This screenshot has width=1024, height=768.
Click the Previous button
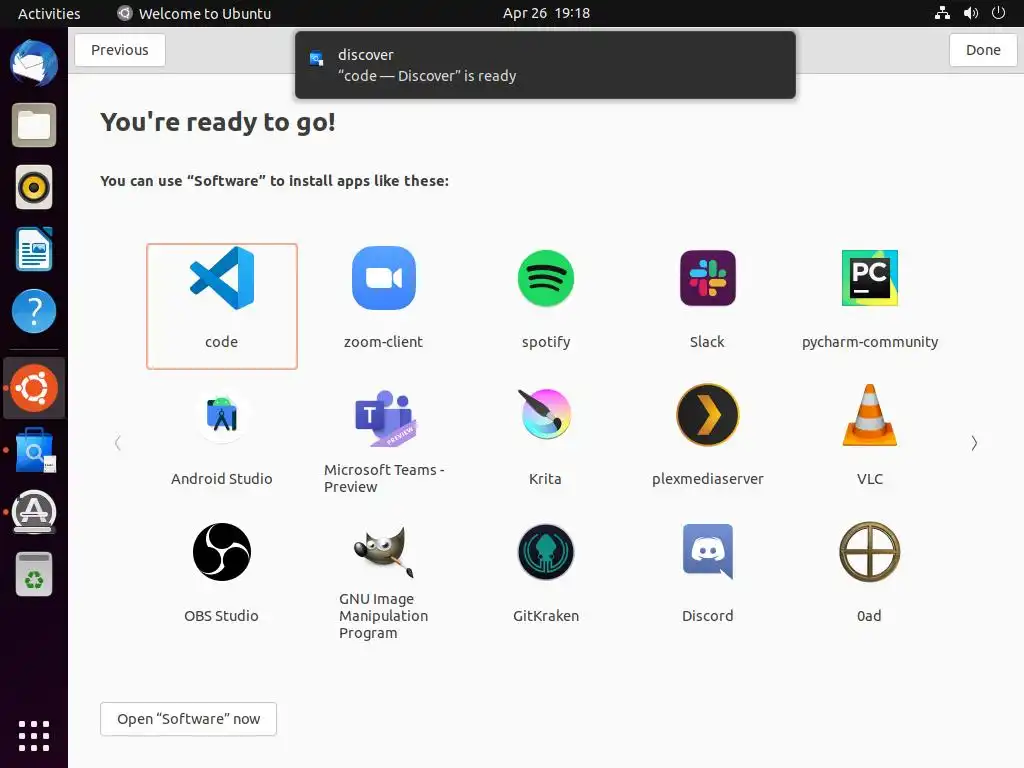120,50
